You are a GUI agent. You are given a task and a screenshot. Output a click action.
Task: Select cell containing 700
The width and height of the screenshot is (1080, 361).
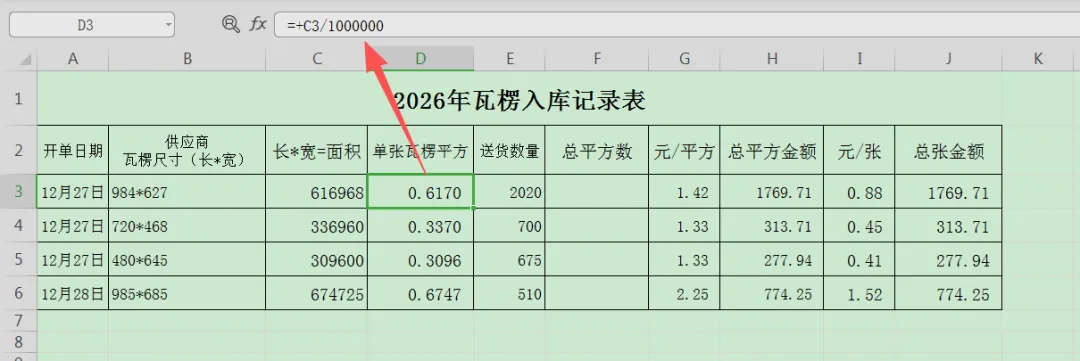coord(510,225)
